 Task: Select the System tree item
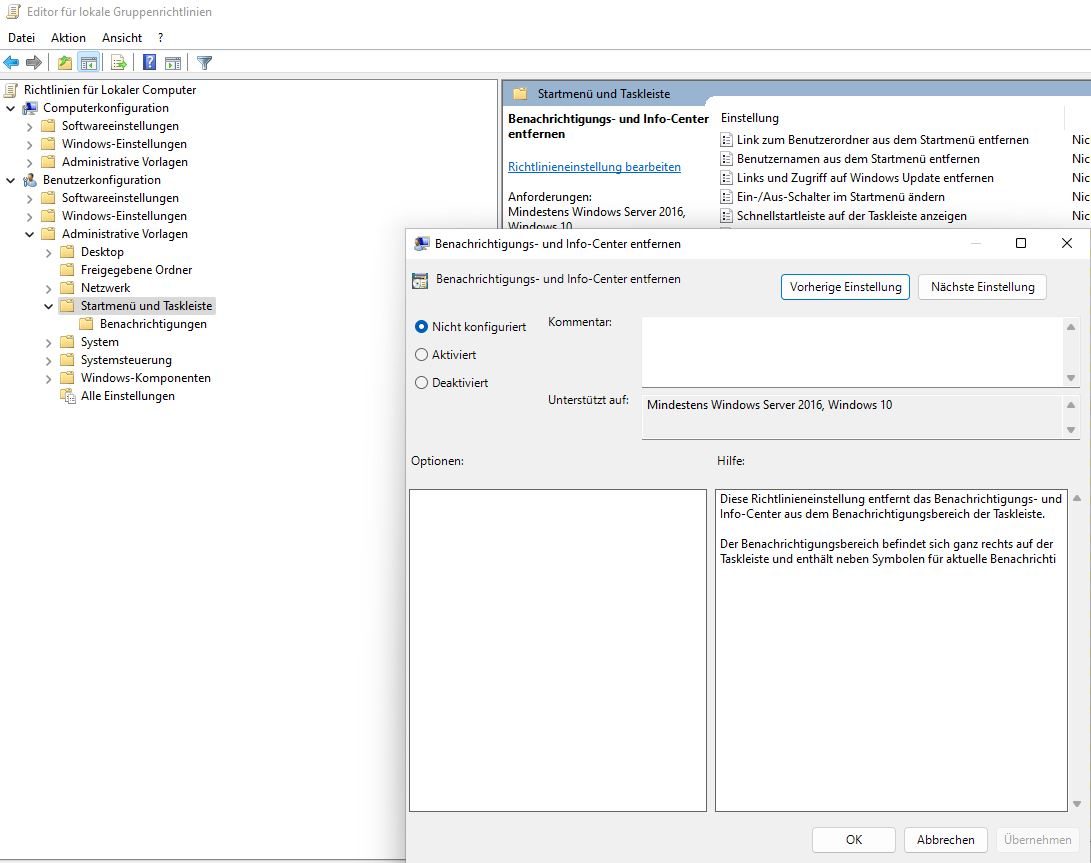coord(99,342)
